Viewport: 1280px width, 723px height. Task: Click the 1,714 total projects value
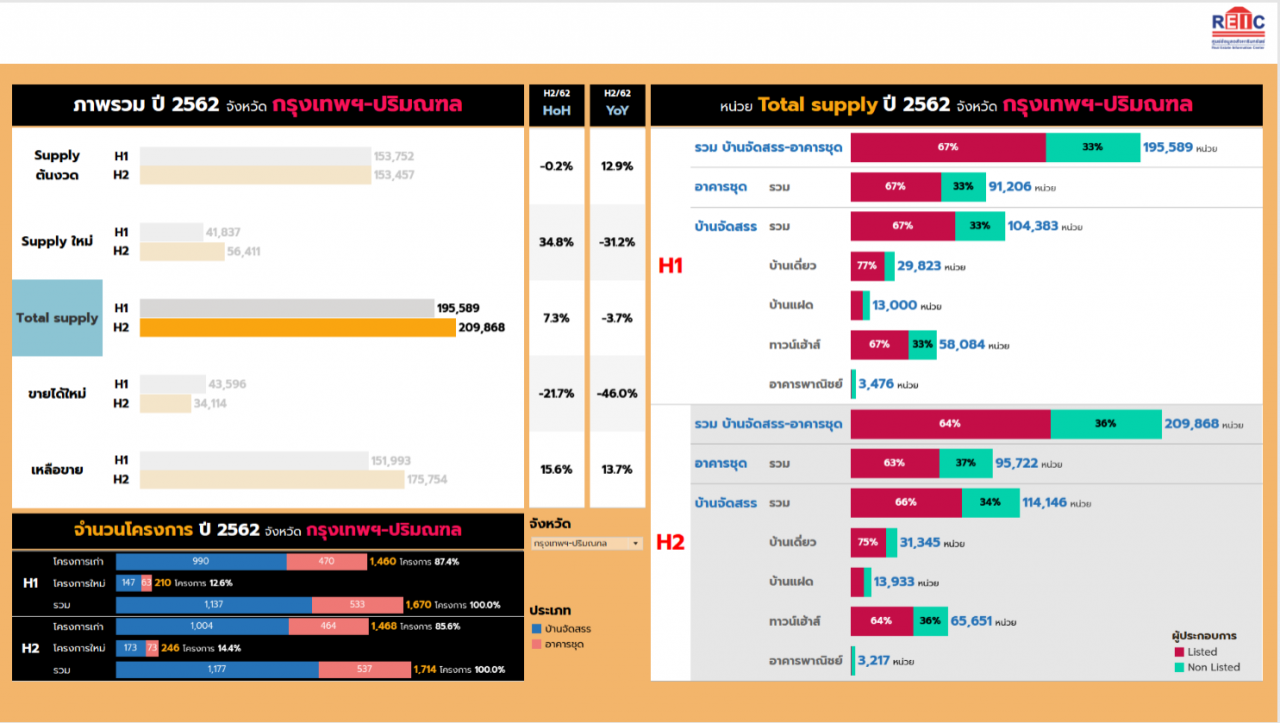click(x=424, y=669)
